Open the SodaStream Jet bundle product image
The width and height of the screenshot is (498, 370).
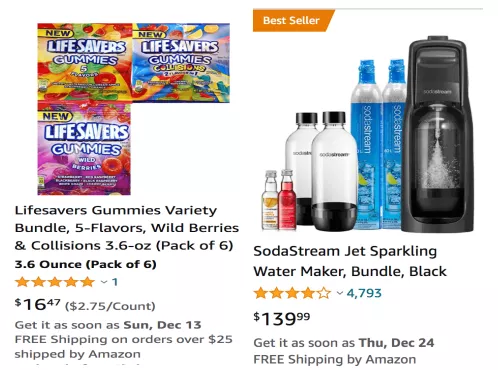pos(367,133)
